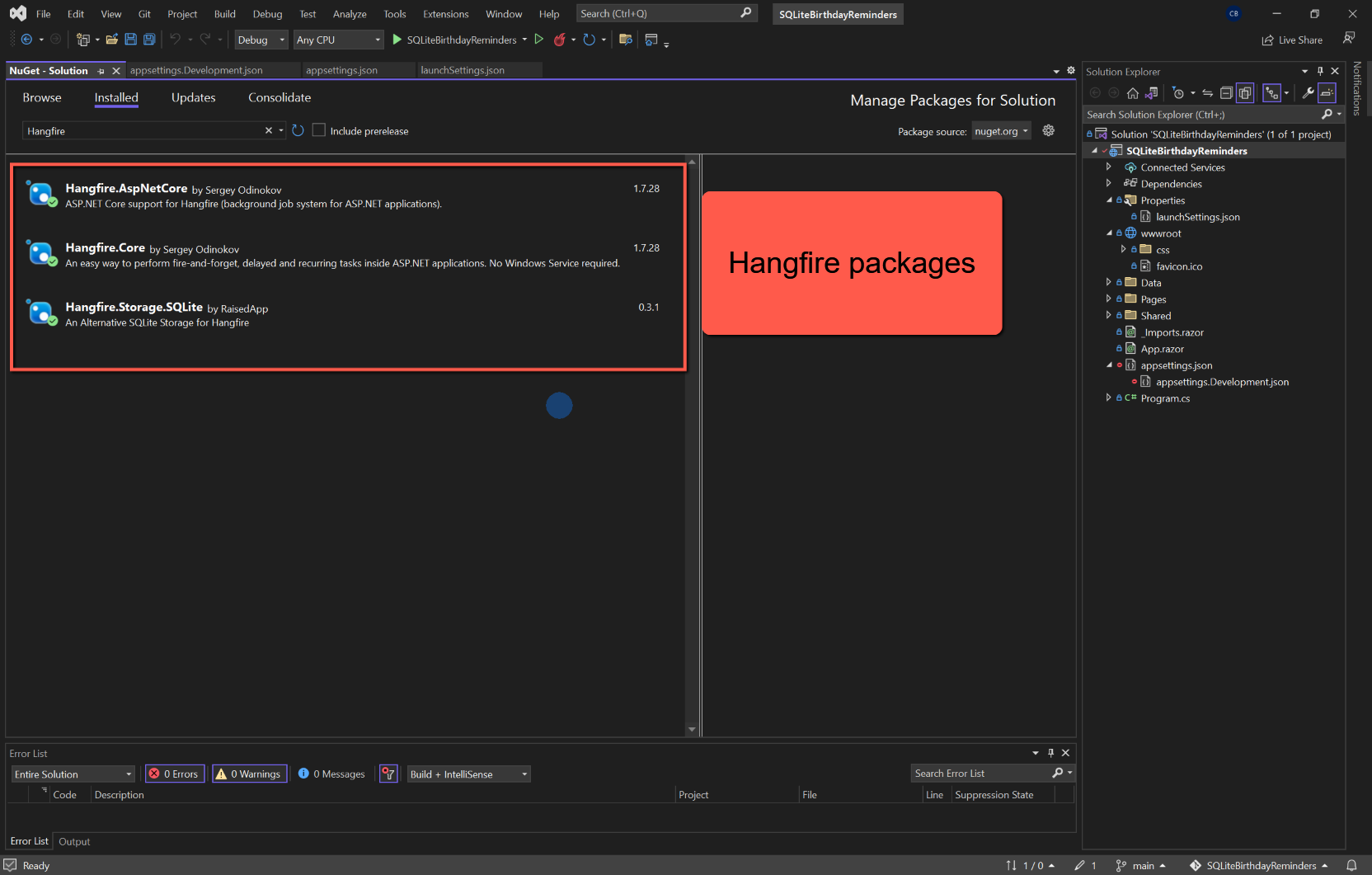Open the nuget.org package source dropdown
1372x875 pixels.
(1001, 131)
